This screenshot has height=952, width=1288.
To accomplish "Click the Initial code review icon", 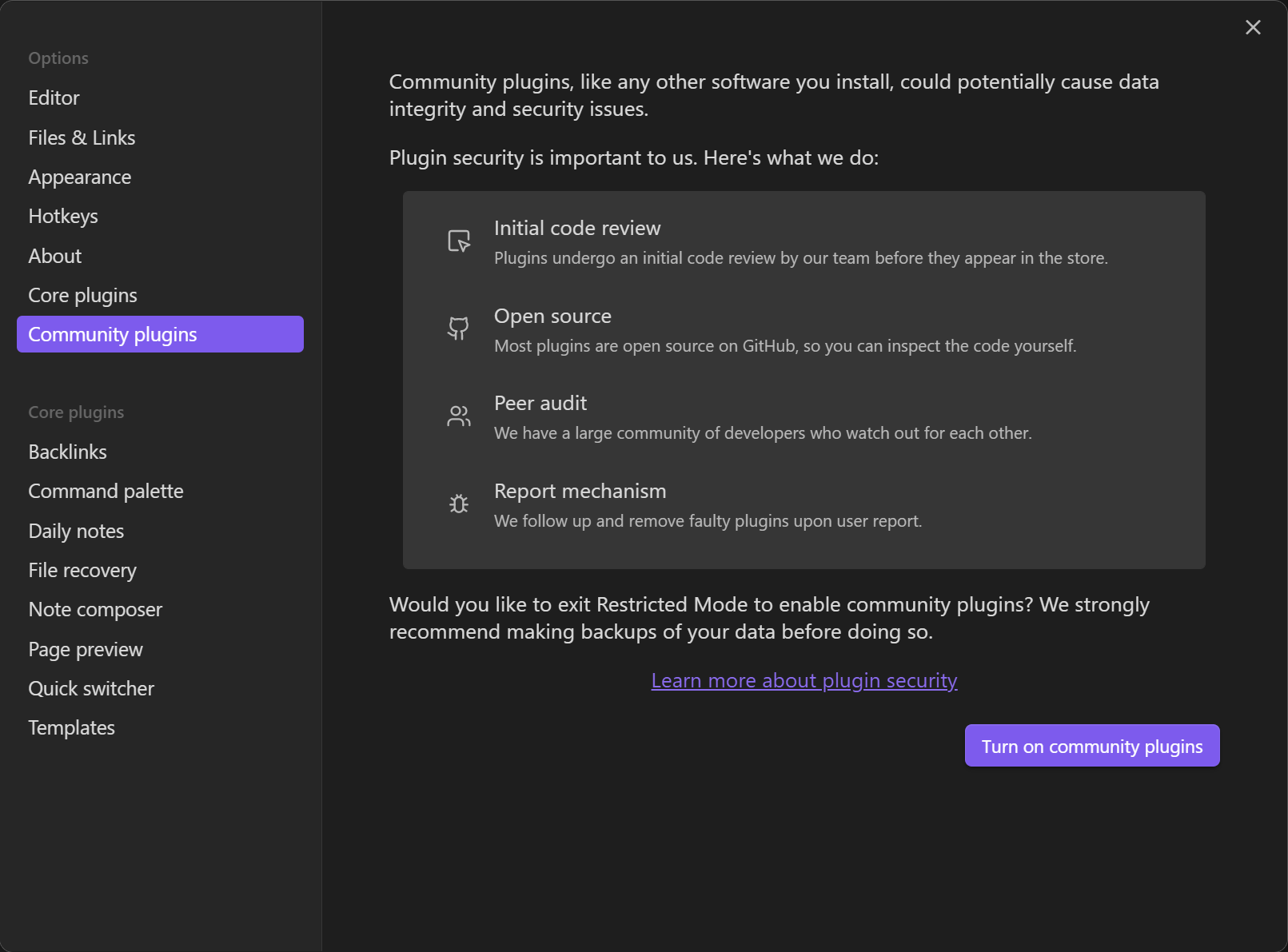I will [x=459, y=241].
